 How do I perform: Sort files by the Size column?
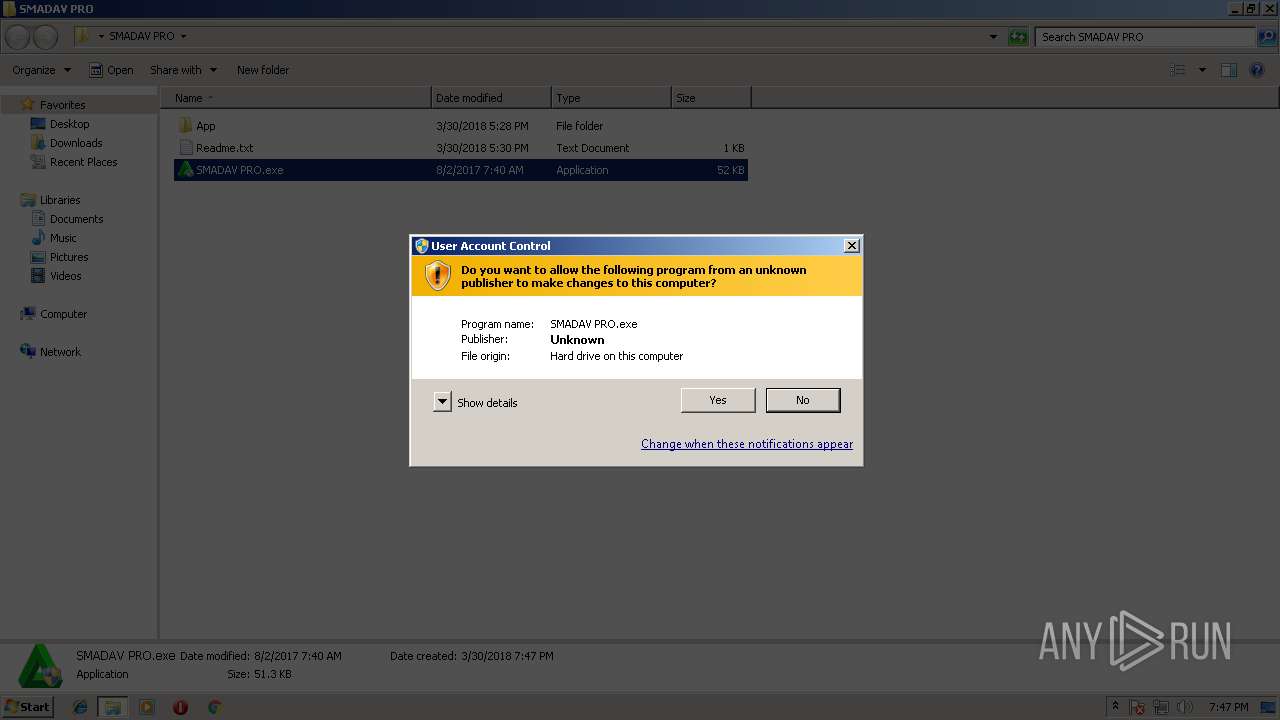(x=711, y=98)
